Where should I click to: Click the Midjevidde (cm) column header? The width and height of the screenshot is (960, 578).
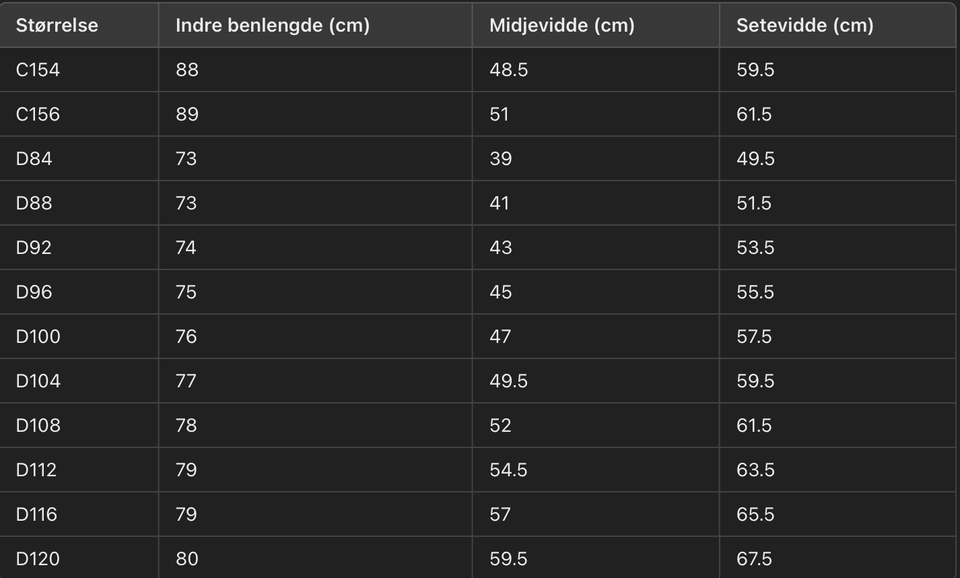[562, 25]
